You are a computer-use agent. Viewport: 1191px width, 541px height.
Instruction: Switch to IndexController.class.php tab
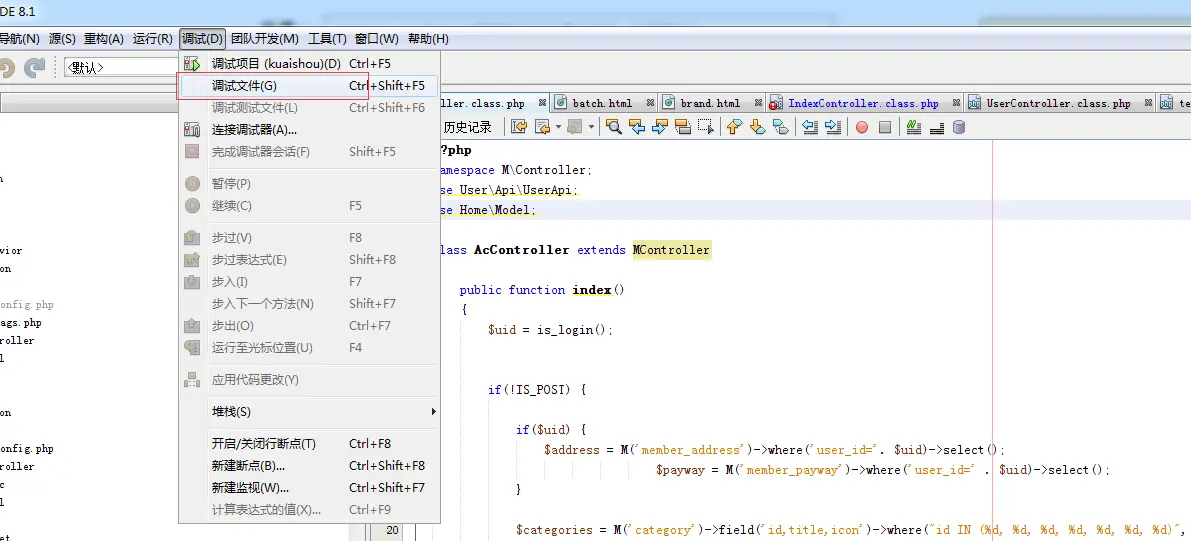pos(862,103)
